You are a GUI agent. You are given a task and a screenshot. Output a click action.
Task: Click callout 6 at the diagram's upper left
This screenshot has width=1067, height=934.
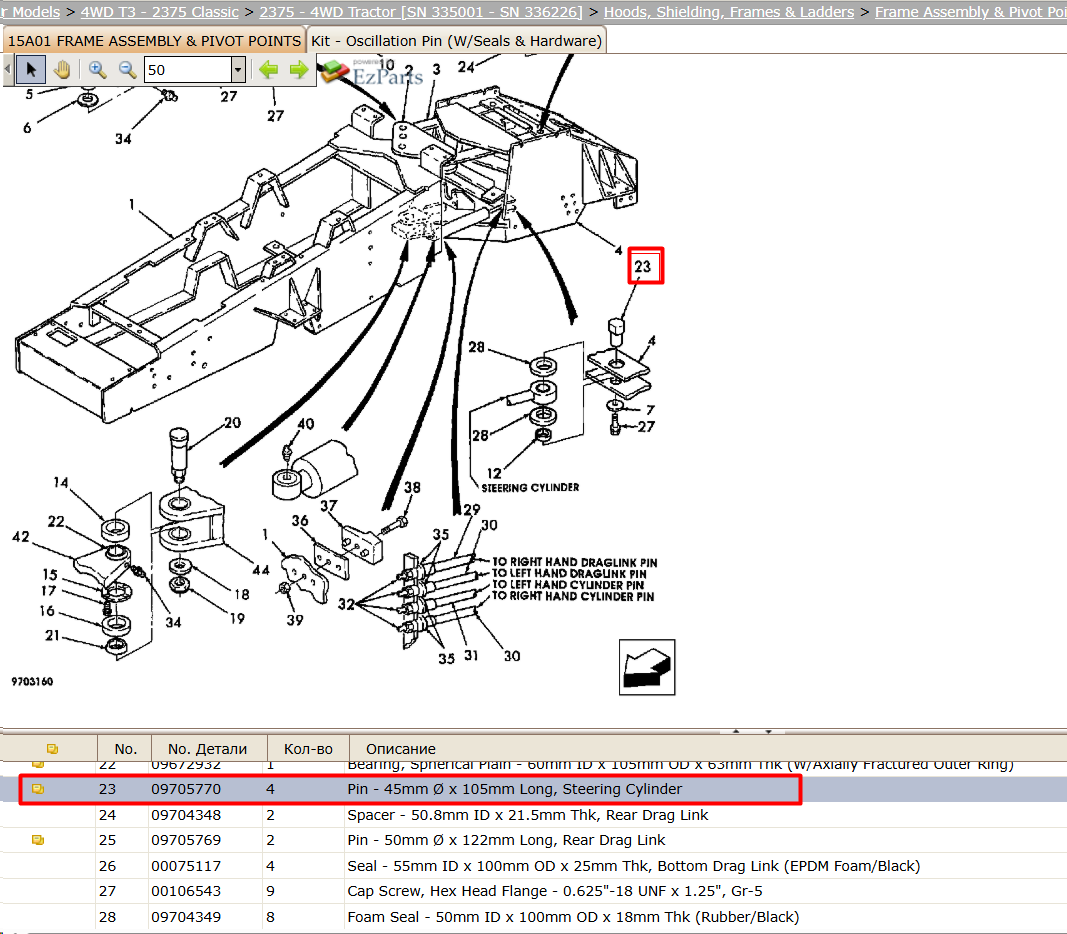pos(27,127)
